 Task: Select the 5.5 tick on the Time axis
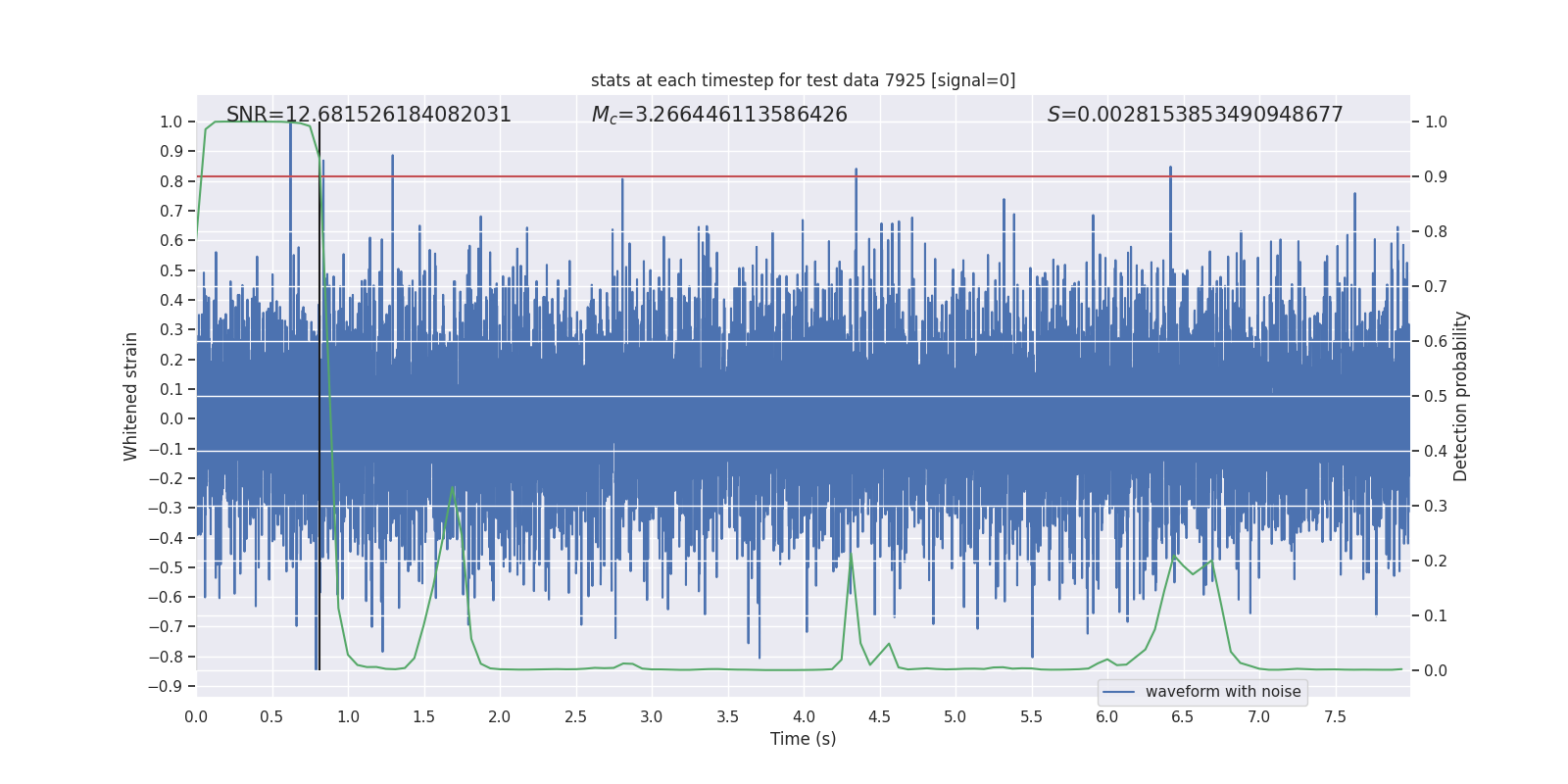[x=1031, y=716]
